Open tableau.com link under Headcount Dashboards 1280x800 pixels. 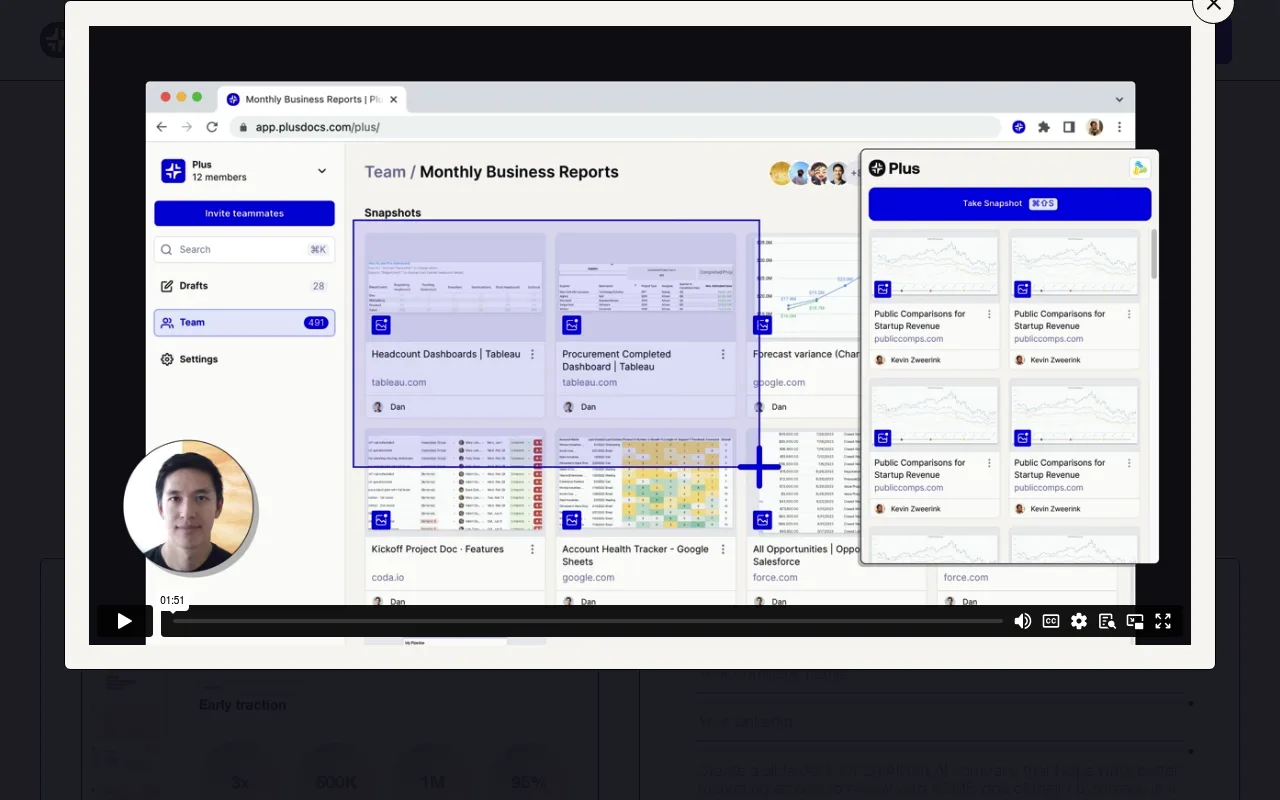399,382
